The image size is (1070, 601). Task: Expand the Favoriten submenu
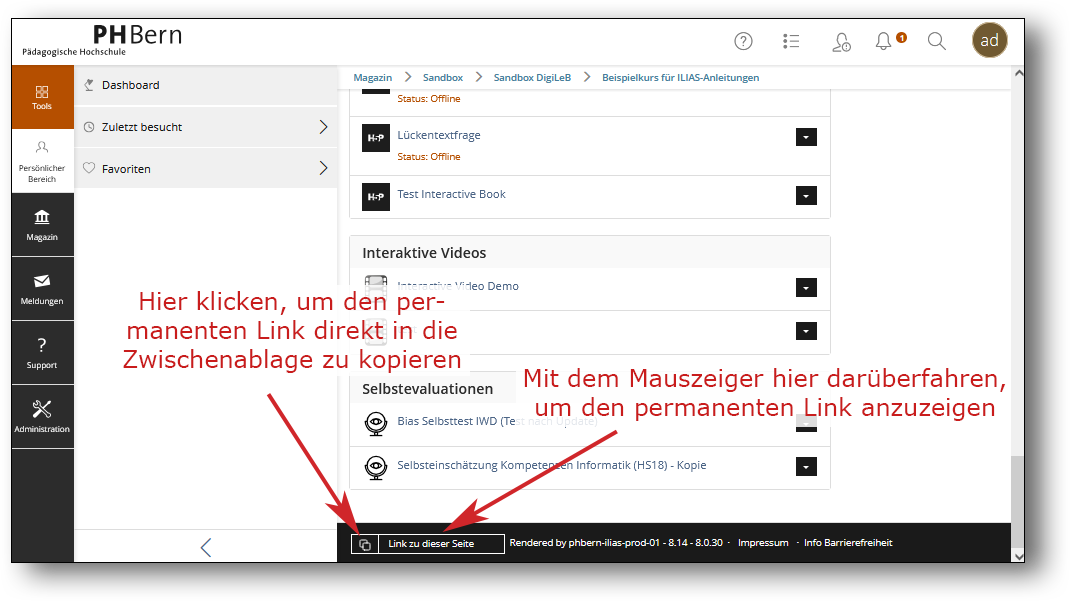pyautogui.click(x=322, y=168)
